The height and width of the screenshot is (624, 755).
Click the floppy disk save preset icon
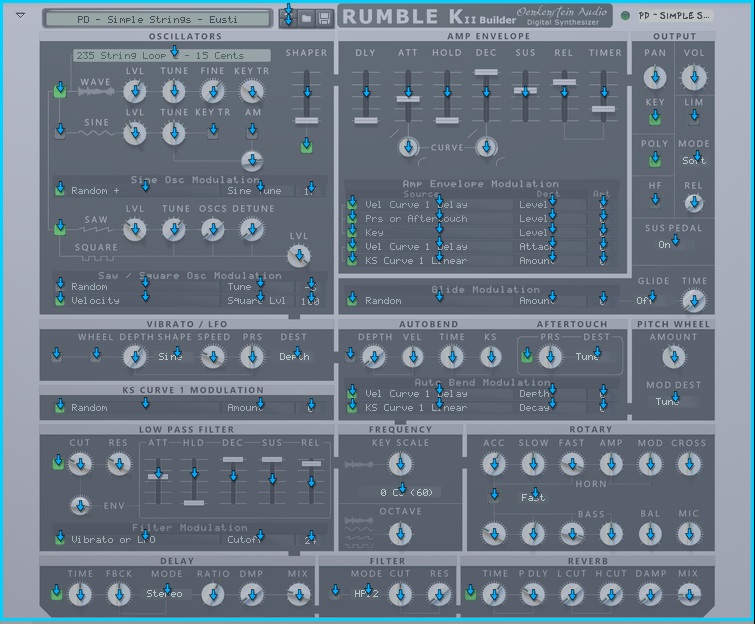(x=325, y=19)
